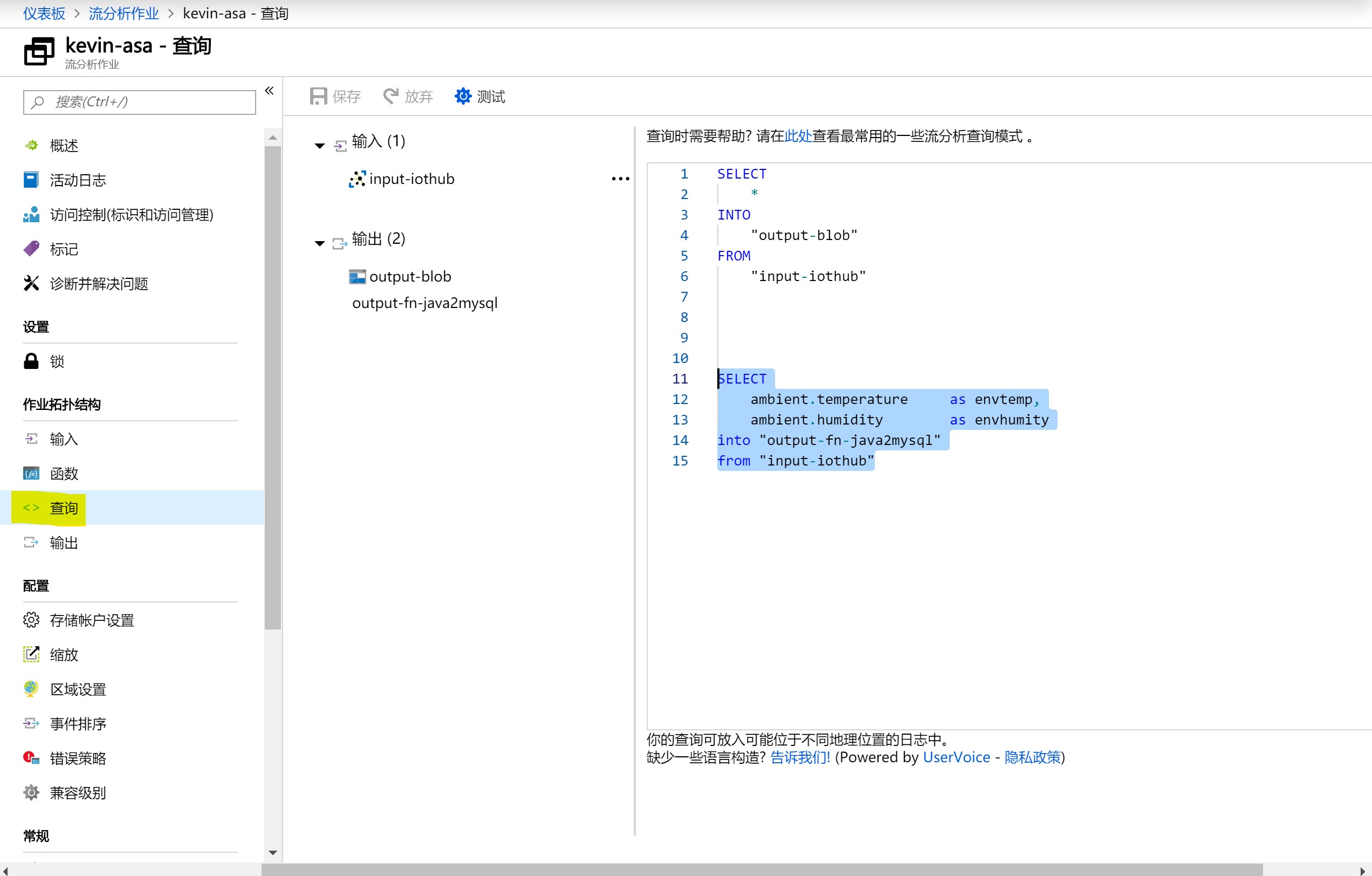Click the sidebar search box 搜索(Ctrl+/)
1372x876 pixels.
pos(140,102)
